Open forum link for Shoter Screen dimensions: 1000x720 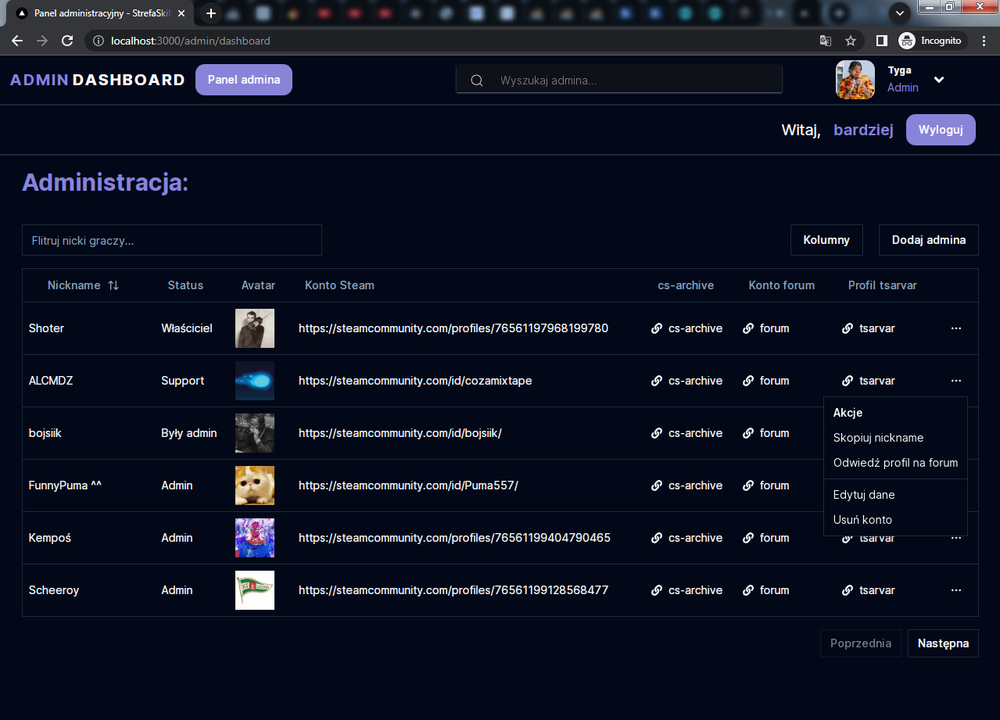pyautogui.click(x=766, y=328)
